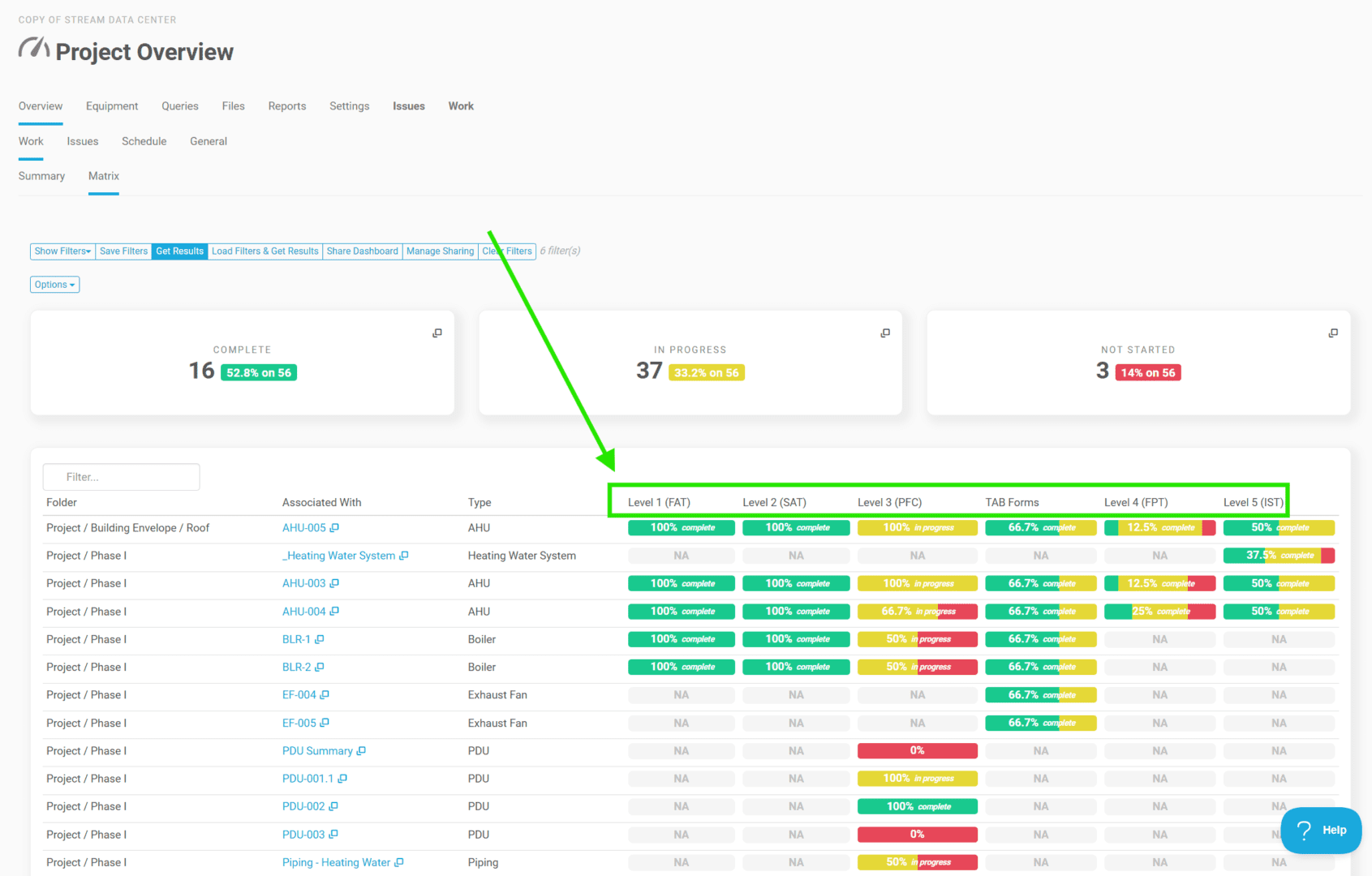
Task: Expand the COMPLETE card with its corner icon
Action: click(x=437, y=333)
